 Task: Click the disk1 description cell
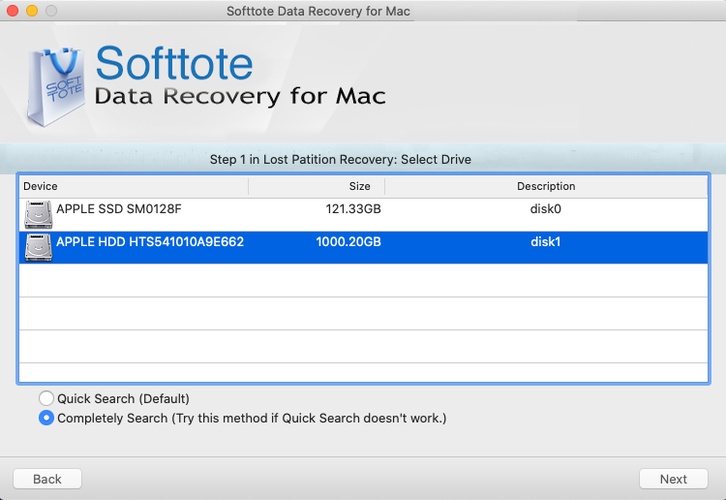coord(545,242)
